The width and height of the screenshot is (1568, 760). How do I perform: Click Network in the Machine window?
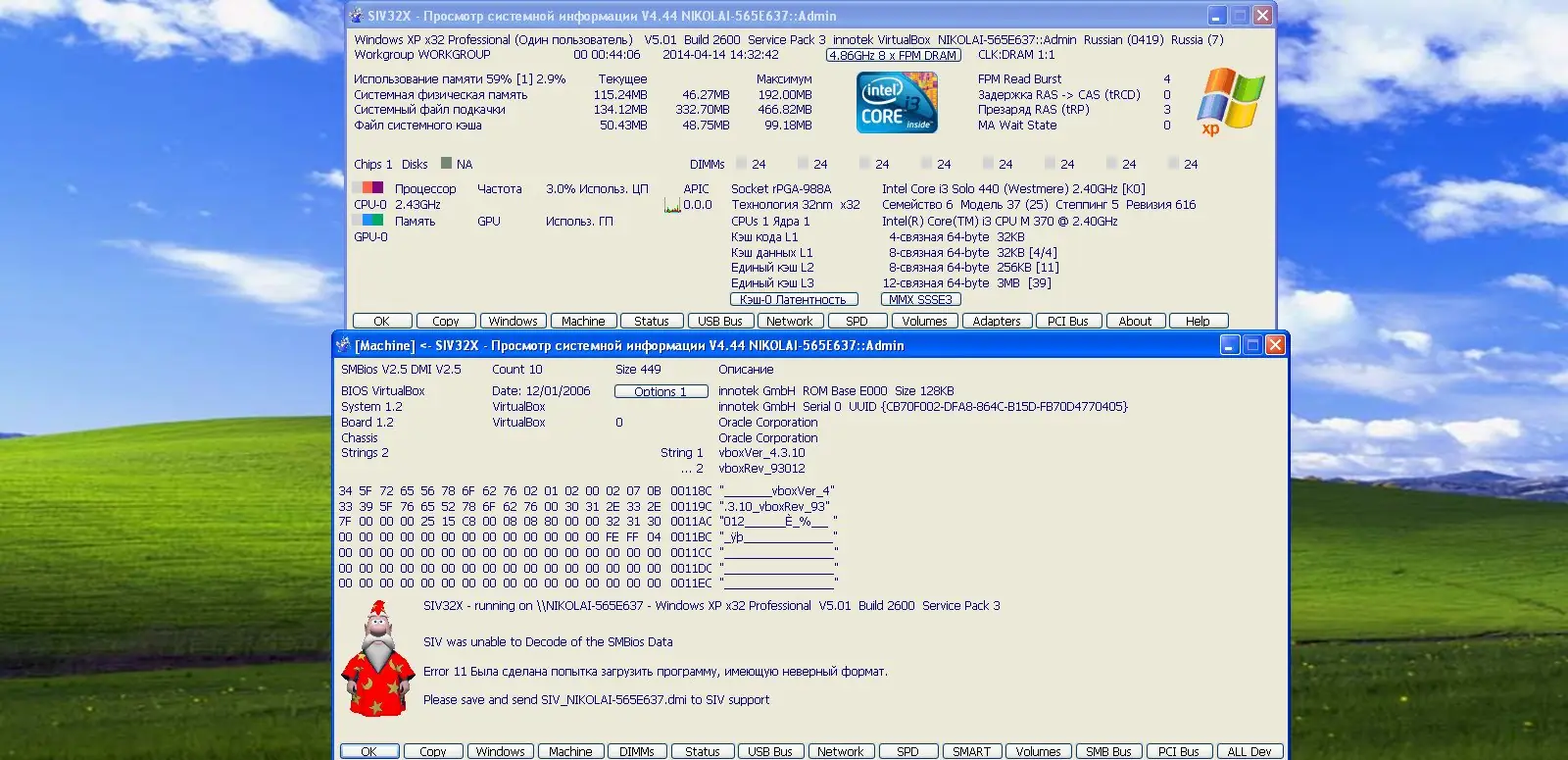pos(841,751)
